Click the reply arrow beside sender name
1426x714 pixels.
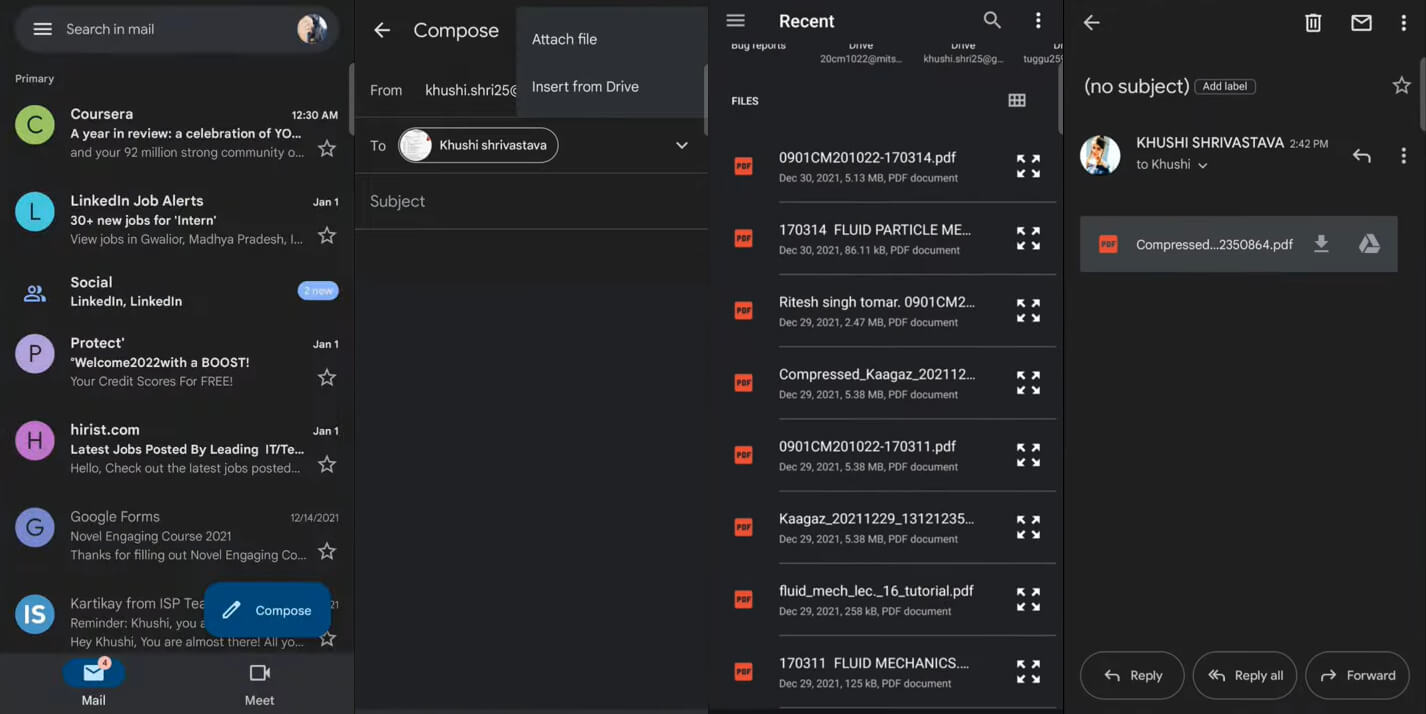click(1361, 155)
